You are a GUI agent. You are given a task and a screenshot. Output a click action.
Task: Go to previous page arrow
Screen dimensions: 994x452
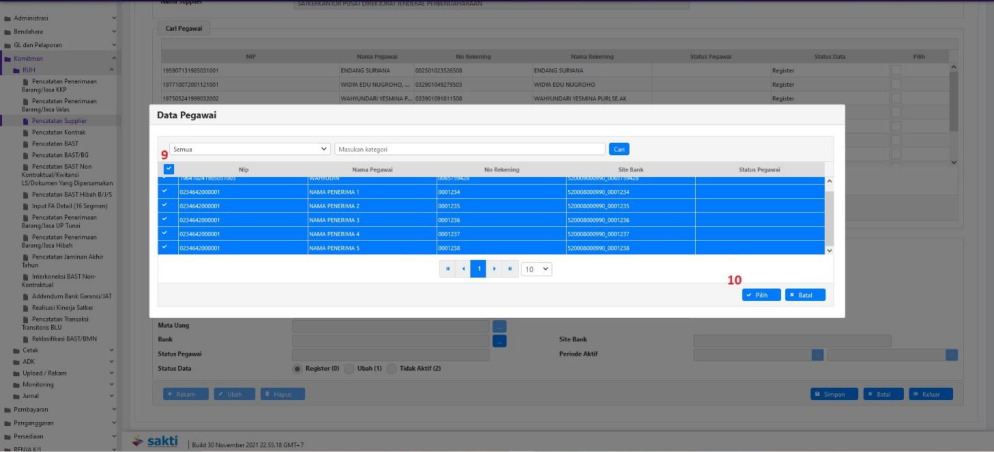[x=463, y=269]
